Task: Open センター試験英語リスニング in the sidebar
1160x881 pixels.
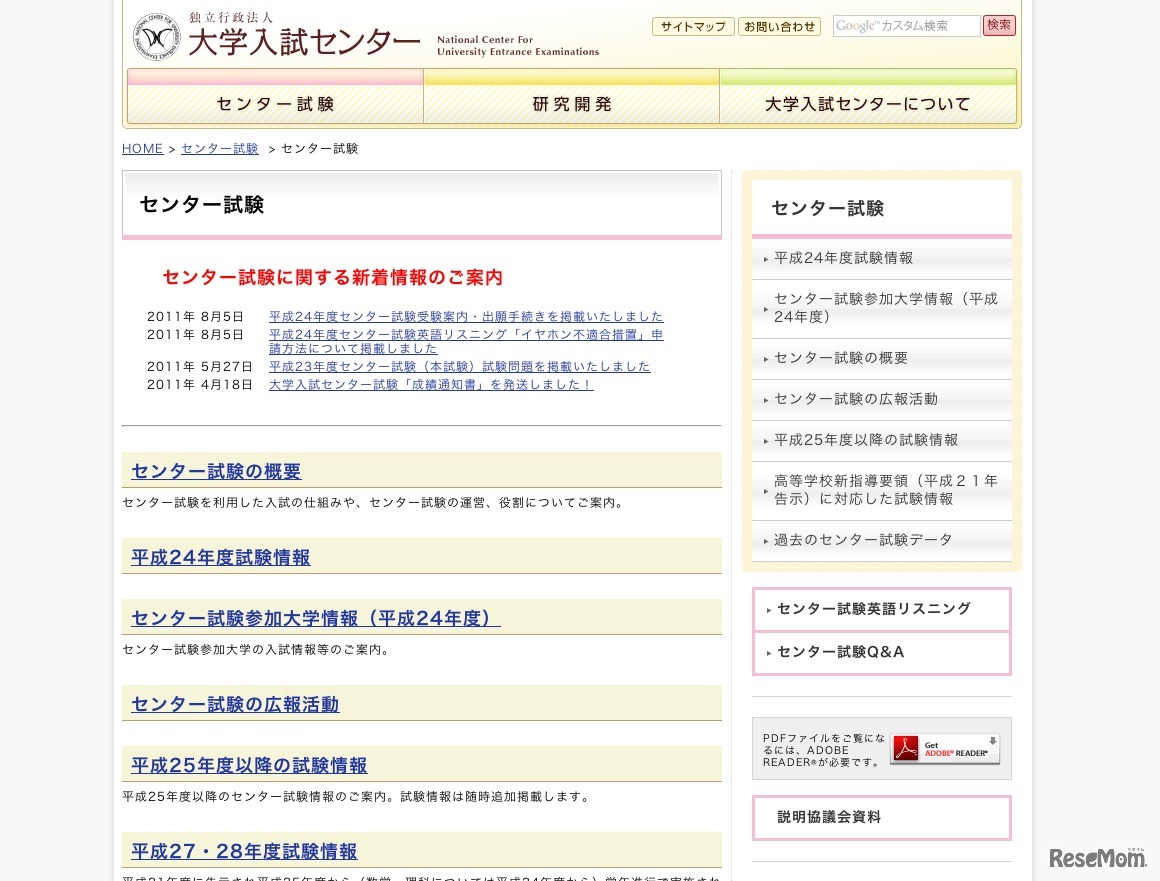Action: tap(872, 608)
